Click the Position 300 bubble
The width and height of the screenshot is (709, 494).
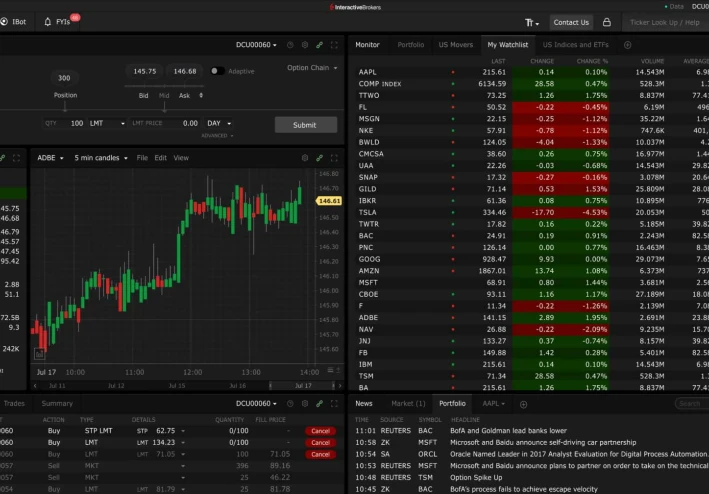[x=64, y=78]
